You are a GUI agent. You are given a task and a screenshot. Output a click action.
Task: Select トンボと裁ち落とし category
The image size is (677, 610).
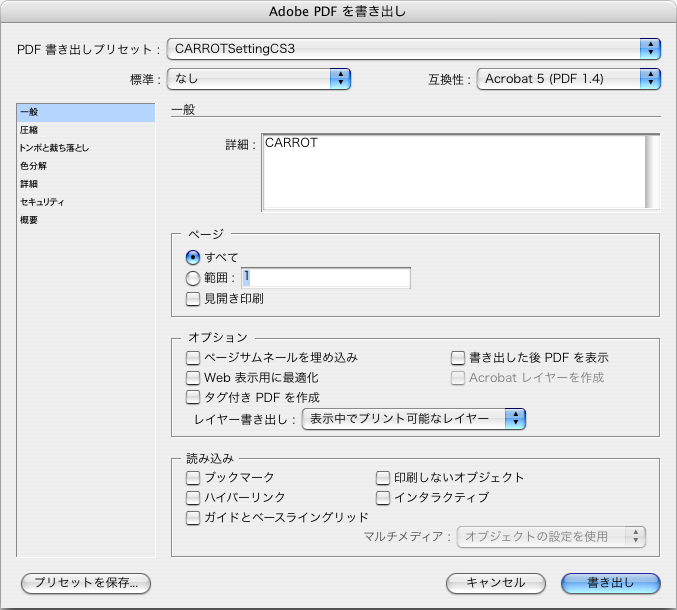[86, 148]
